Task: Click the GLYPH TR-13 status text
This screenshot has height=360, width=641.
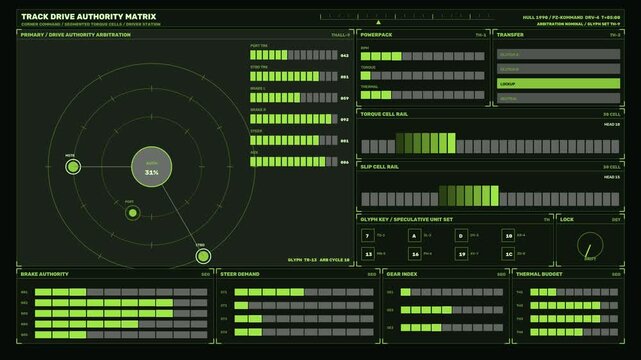Action: point(302,260)
